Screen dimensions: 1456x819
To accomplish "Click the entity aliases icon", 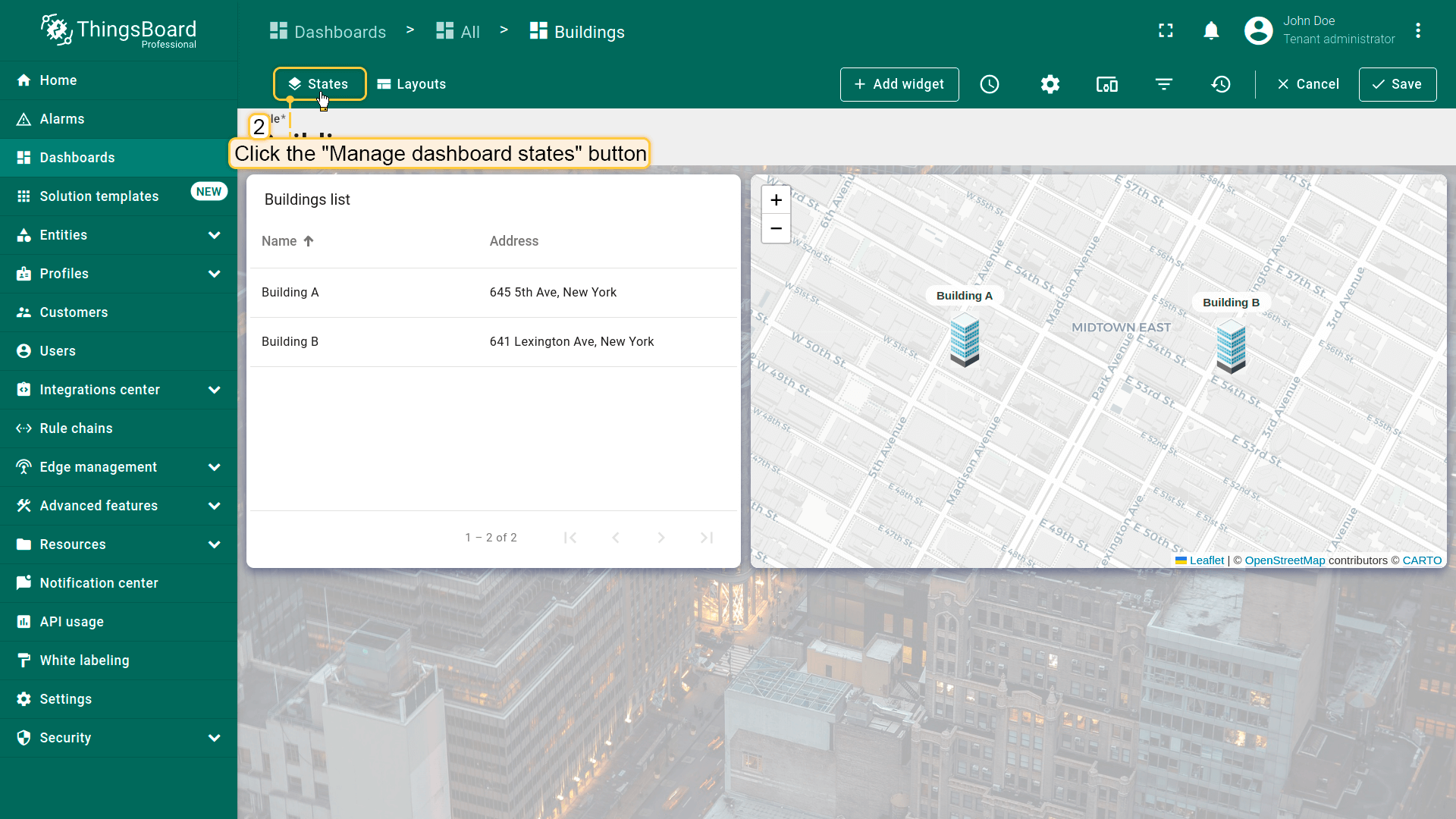I will [1107, 84].
